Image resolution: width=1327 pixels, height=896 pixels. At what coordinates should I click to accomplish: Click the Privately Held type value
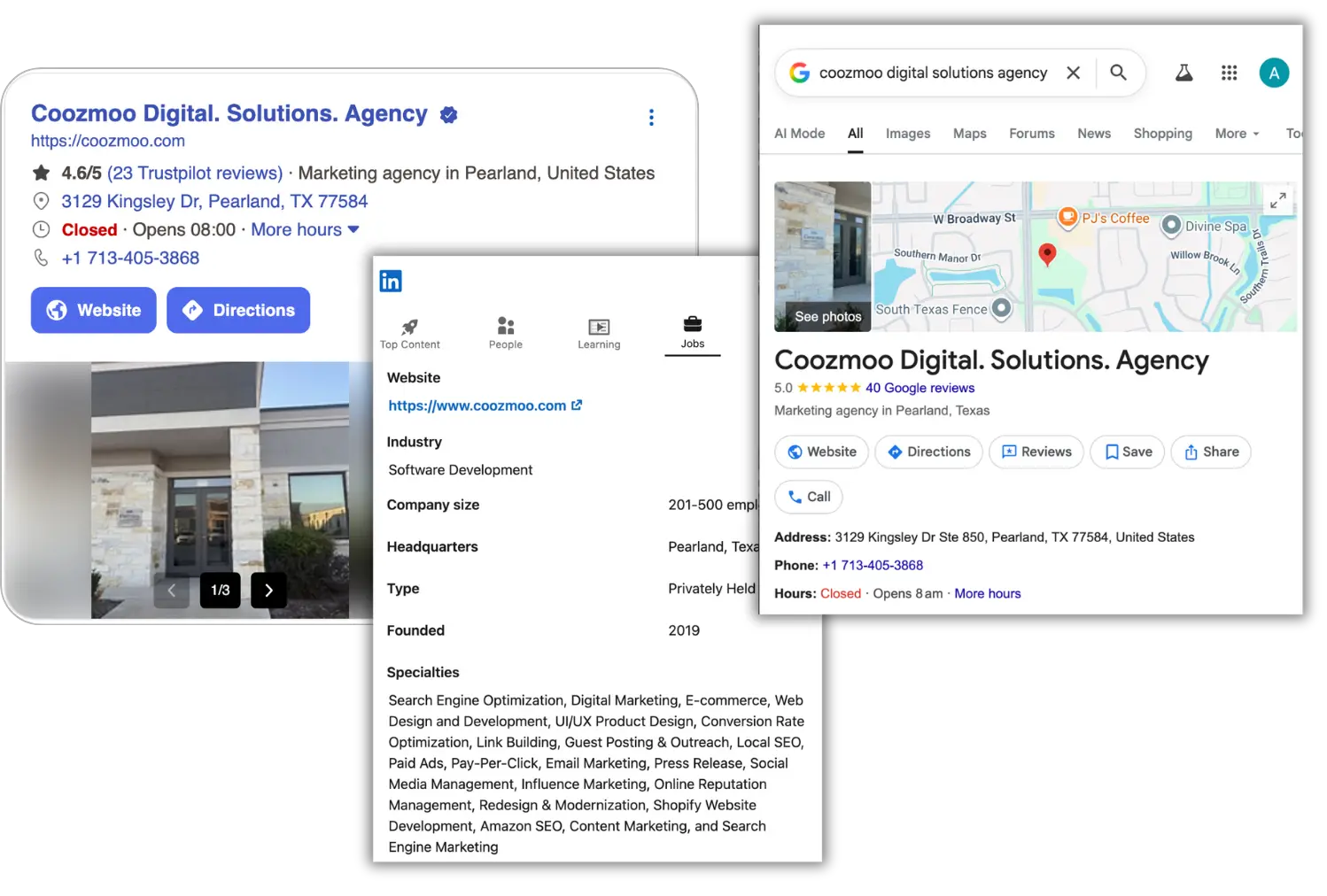[x=712, y=589]
